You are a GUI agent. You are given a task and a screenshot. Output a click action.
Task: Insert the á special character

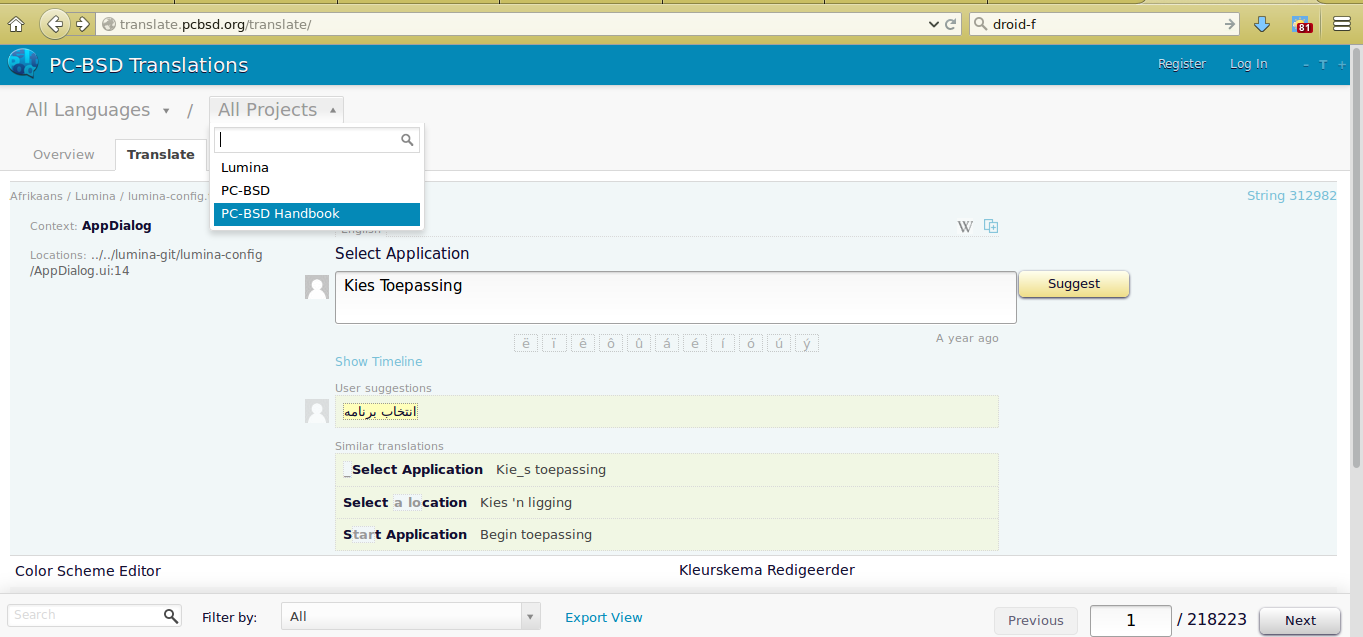click(667, 344)
